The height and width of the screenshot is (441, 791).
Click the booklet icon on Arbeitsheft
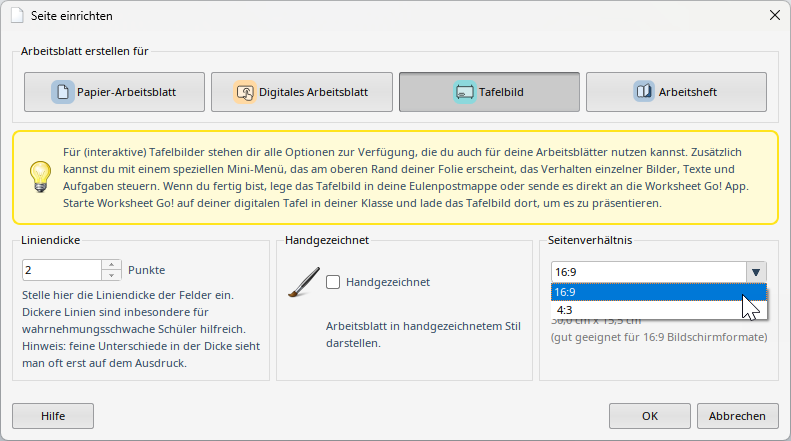click(x=644, y=92)
